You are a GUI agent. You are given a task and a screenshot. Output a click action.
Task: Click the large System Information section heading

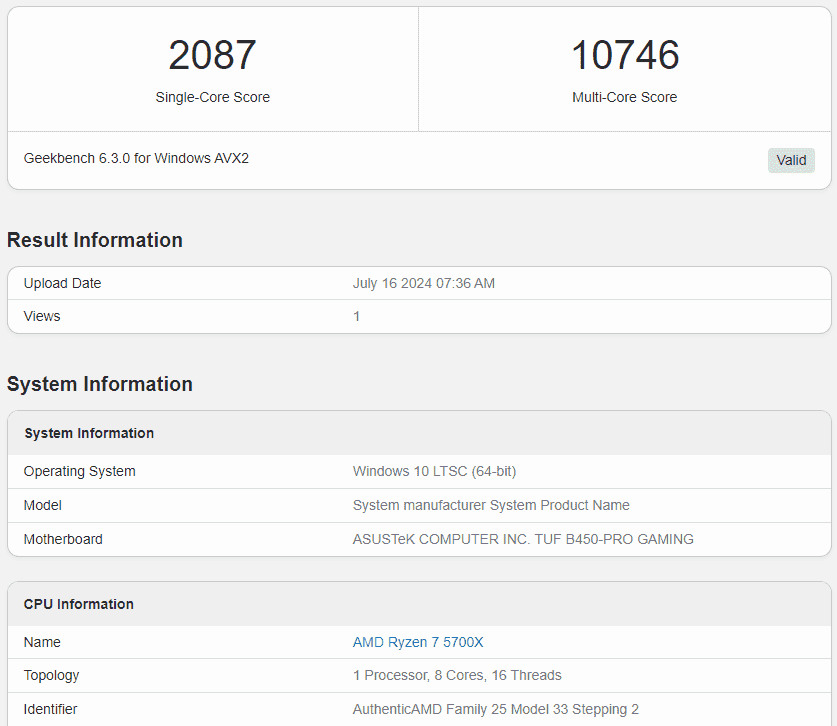(x=100, y=384)
